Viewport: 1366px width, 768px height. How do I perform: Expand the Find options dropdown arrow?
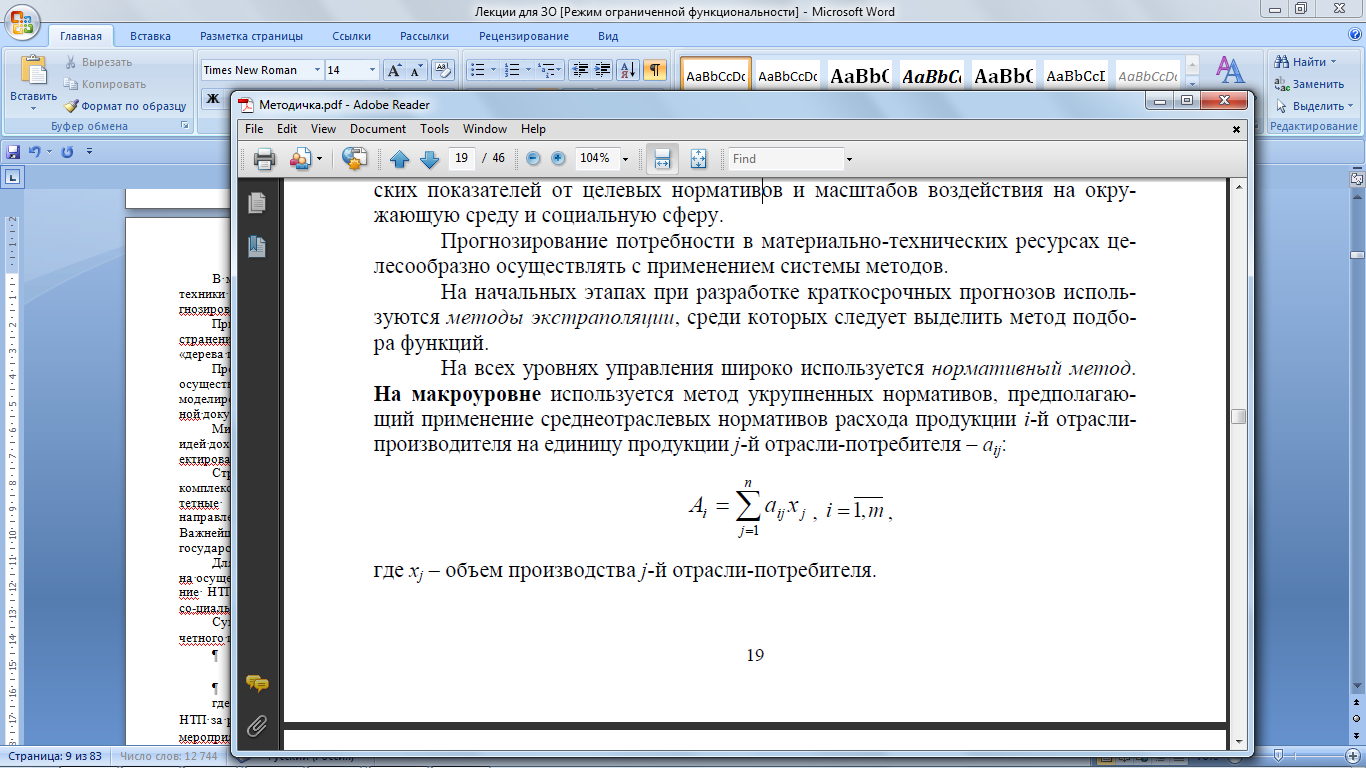pos(850,159)
